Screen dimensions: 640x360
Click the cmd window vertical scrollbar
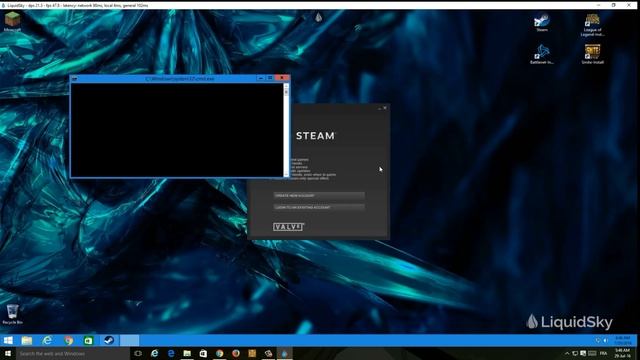(x=286, y=130)
